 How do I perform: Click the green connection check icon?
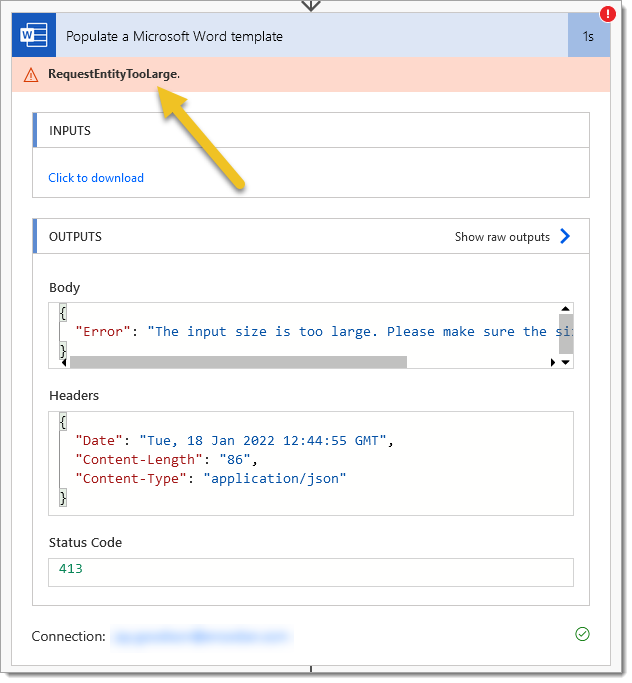pos(582,634)
